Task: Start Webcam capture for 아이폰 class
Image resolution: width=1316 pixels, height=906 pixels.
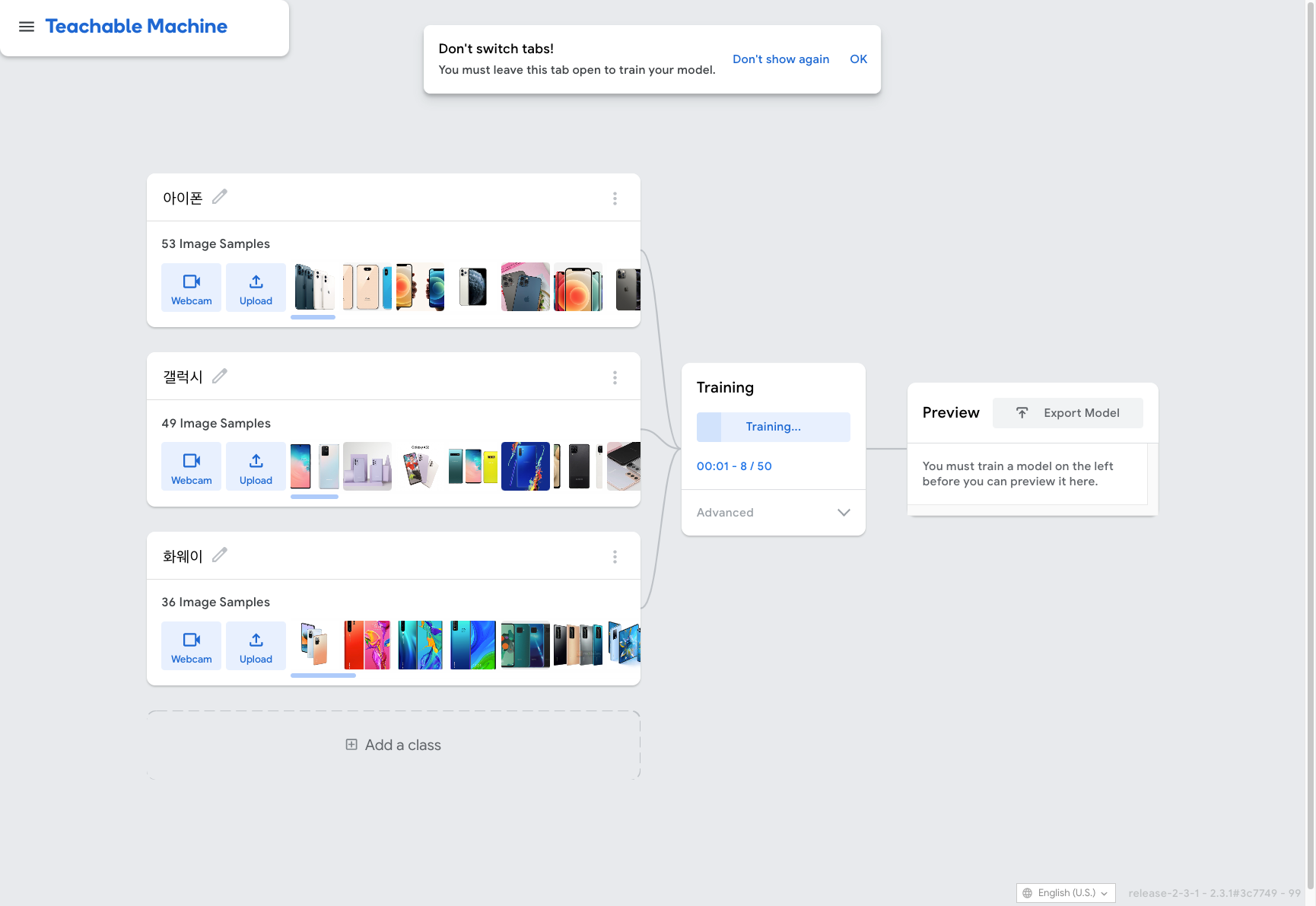Action: 192,288
